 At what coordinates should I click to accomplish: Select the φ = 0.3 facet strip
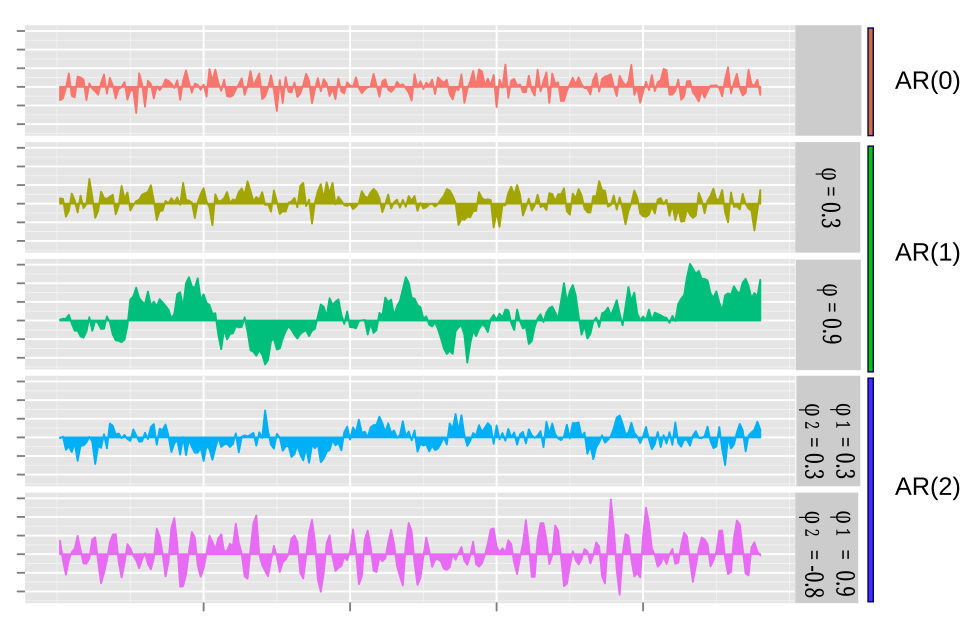828,197
